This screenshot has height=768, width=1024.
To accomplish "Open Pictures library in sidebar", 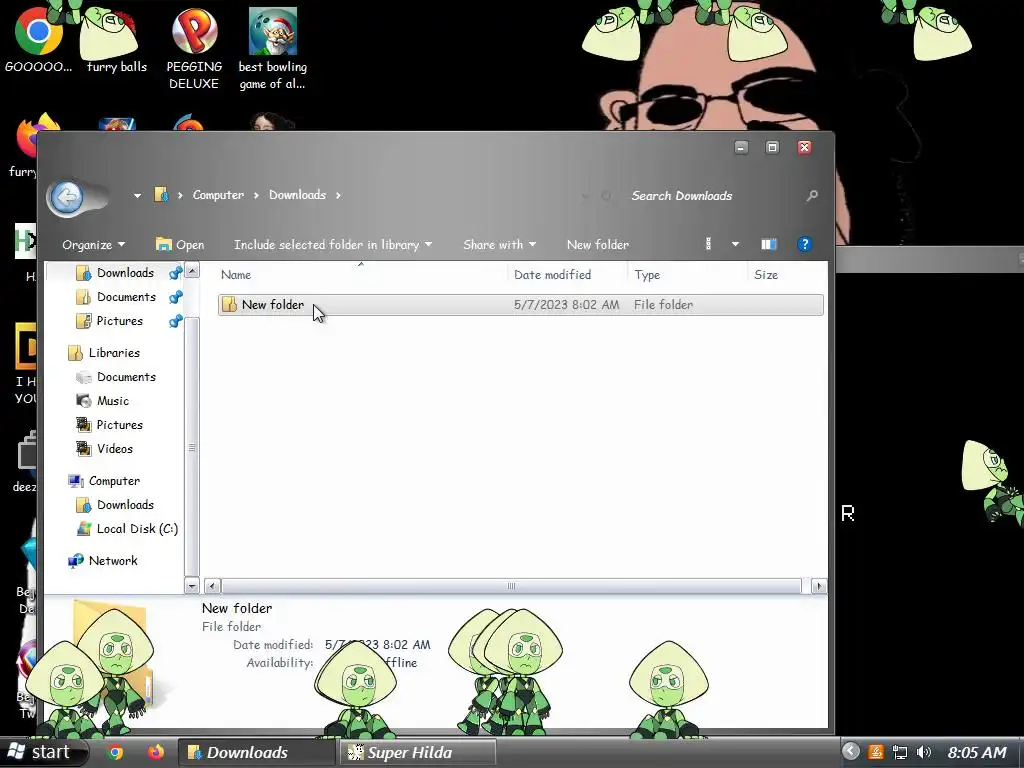I will click(x=119, y=425).
